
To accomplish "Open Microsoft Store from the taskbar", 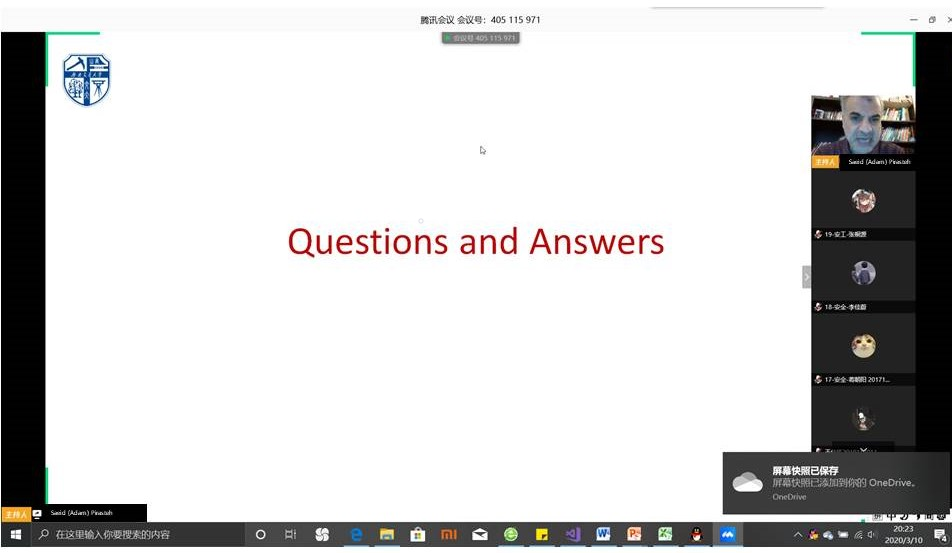I will click(418, 535).
